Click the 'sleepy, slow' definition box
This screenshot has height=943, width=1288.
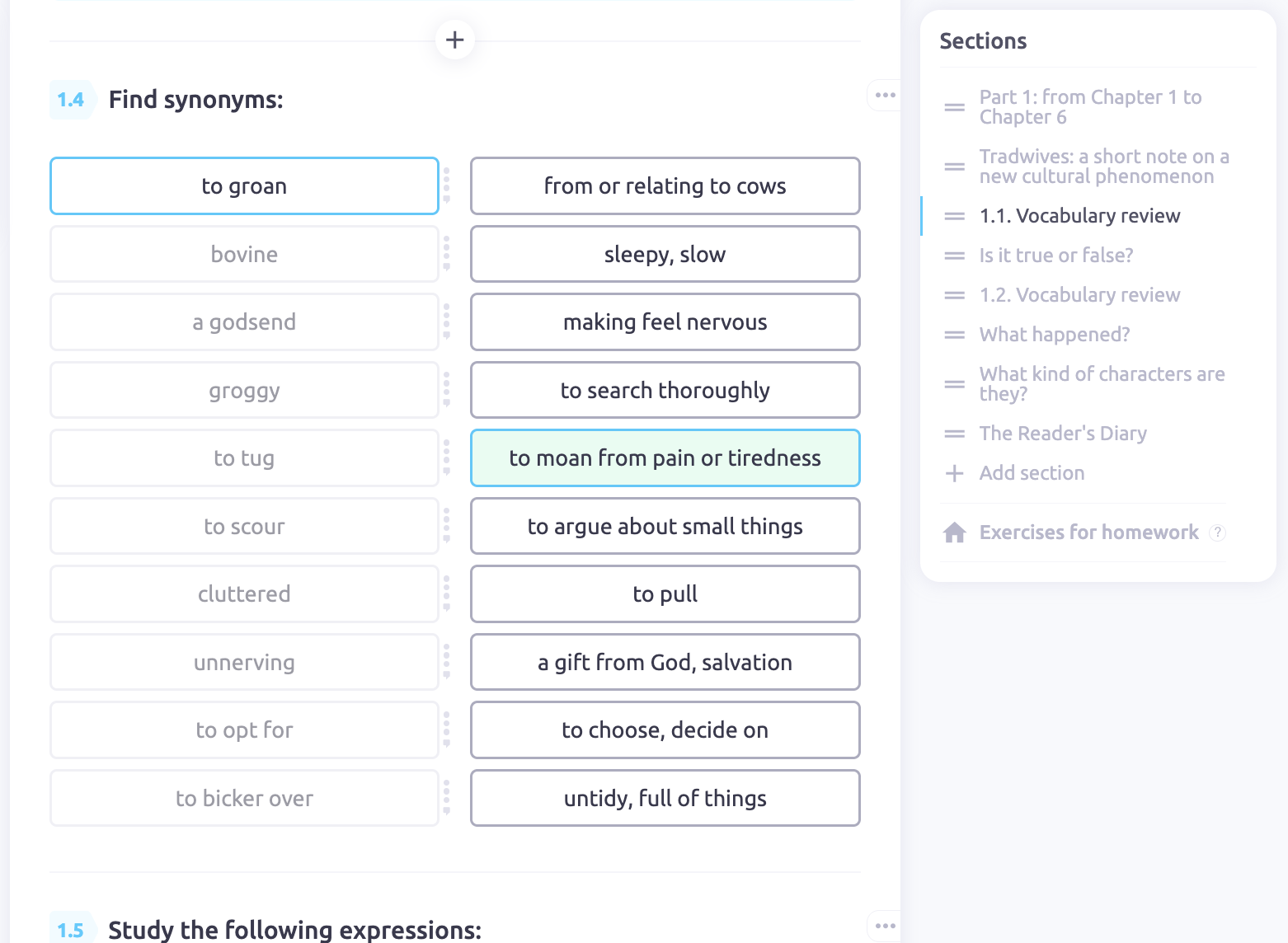665,254
